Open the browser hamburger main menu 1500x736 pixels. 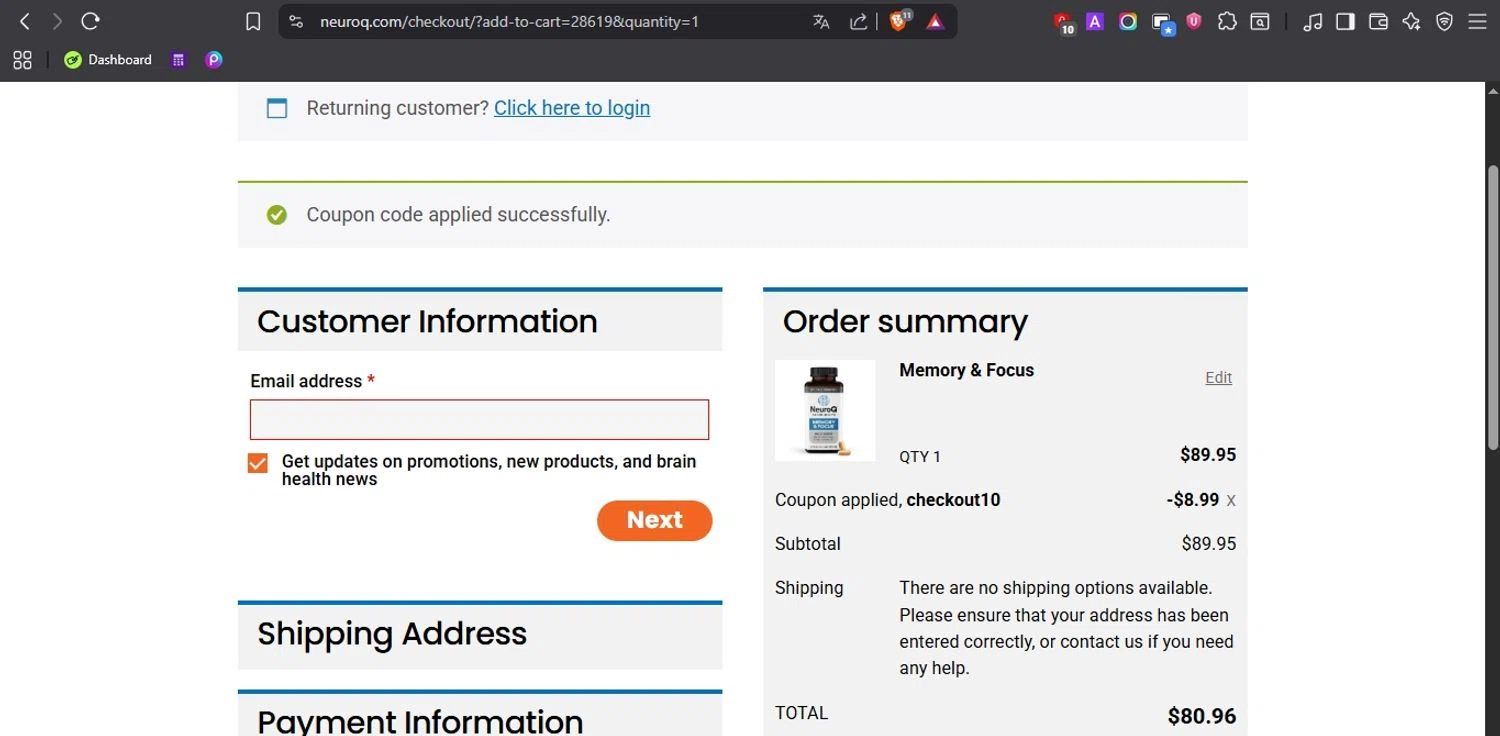click(x=1477, y=21)
